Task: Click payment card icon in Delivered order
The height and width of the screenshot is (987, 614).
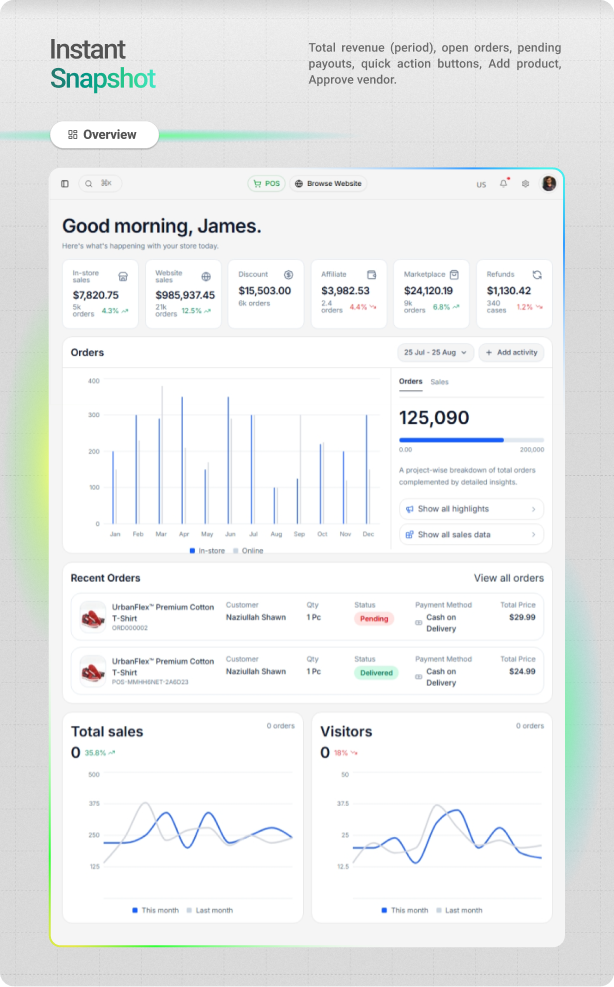Action: (419, 677)
